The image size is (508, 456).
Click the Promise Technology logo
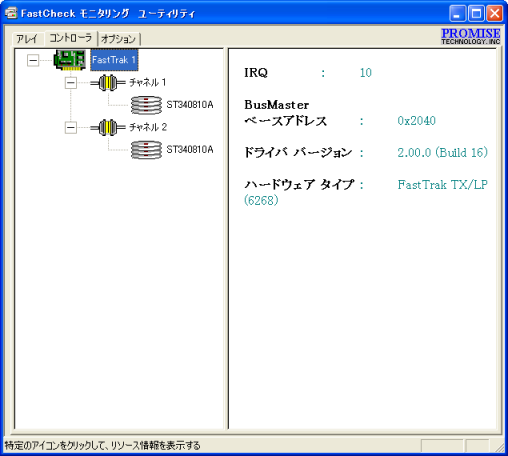coord(471,36)
